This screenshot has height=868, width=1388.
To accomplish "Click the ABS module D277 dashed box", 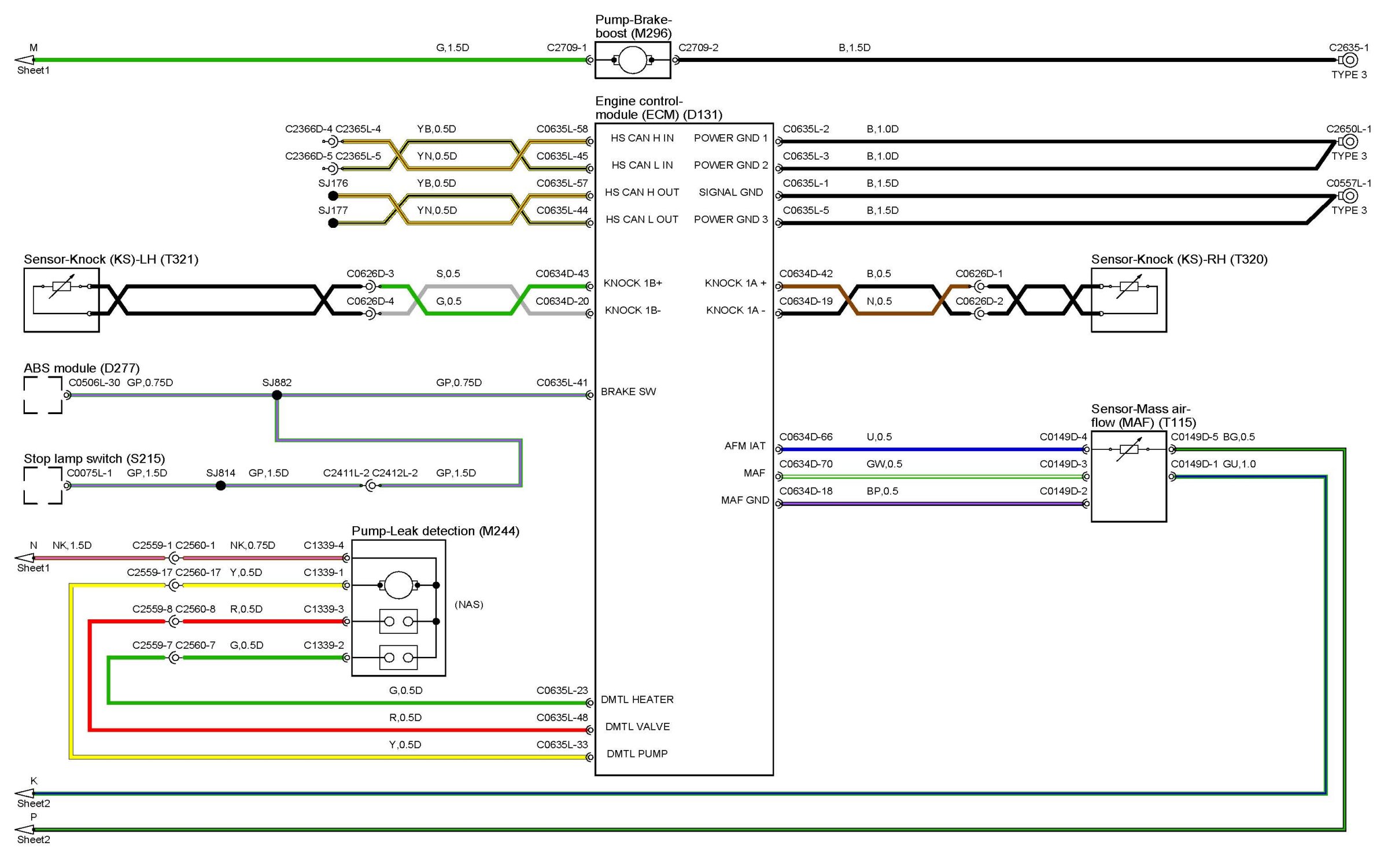I will pos(43,395).
